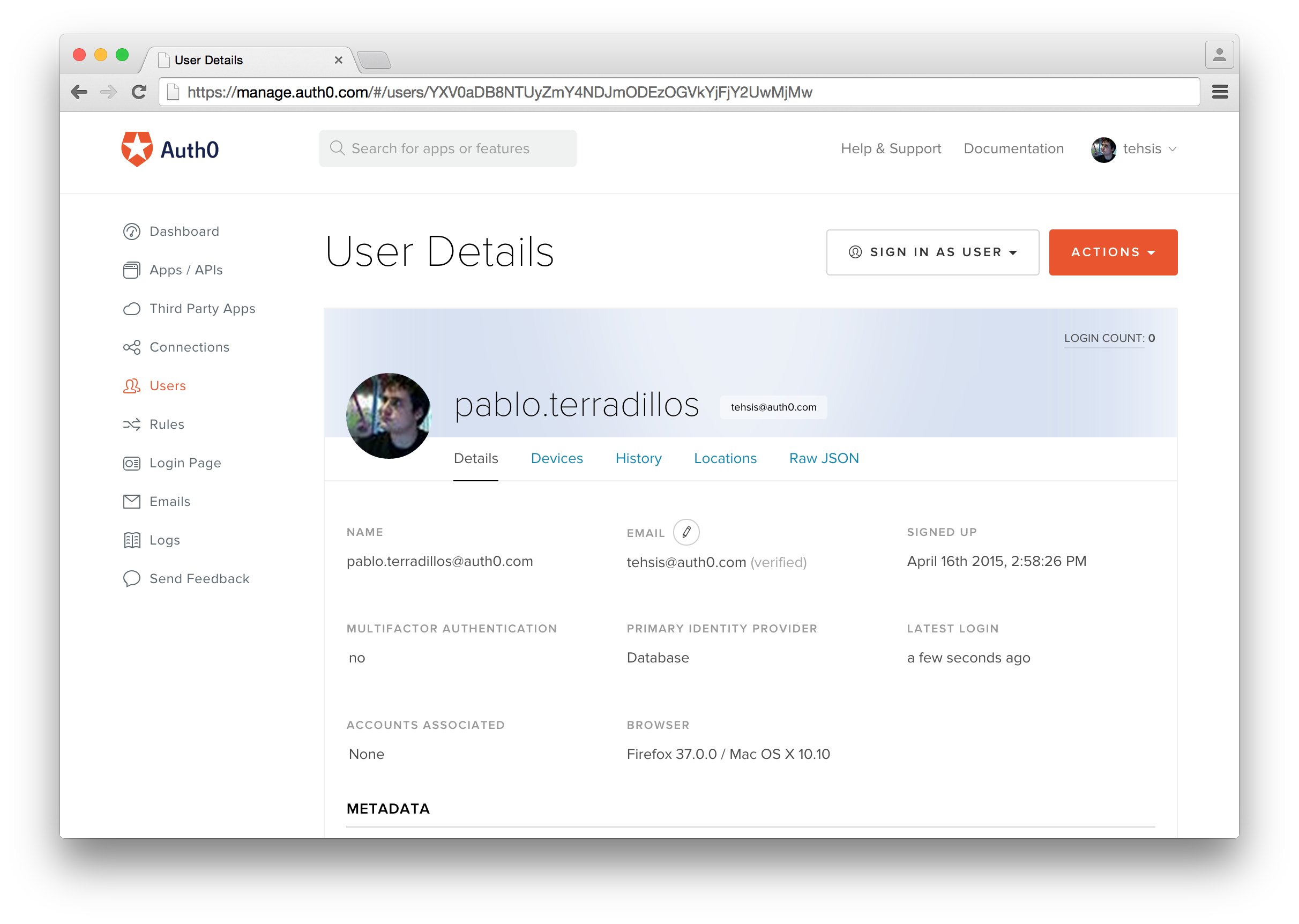
Task: Click the Send Feedback speech bubble icon
Action: pos(131,579)
